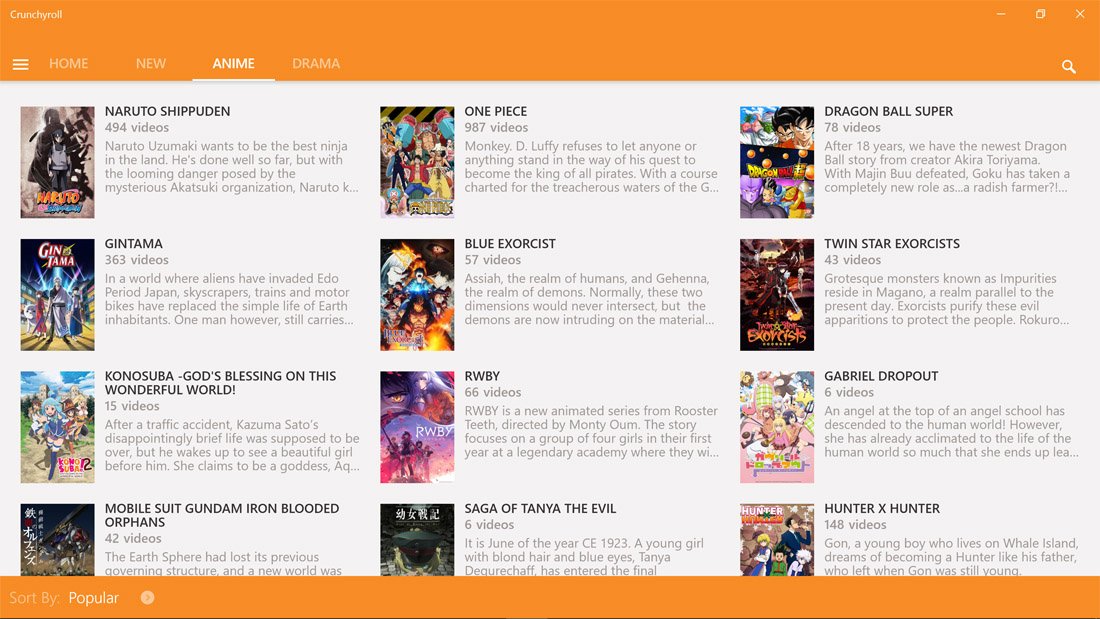
Task: Open the Naruto Shippuden poster thumbnail
Action: tap(58, 162)
